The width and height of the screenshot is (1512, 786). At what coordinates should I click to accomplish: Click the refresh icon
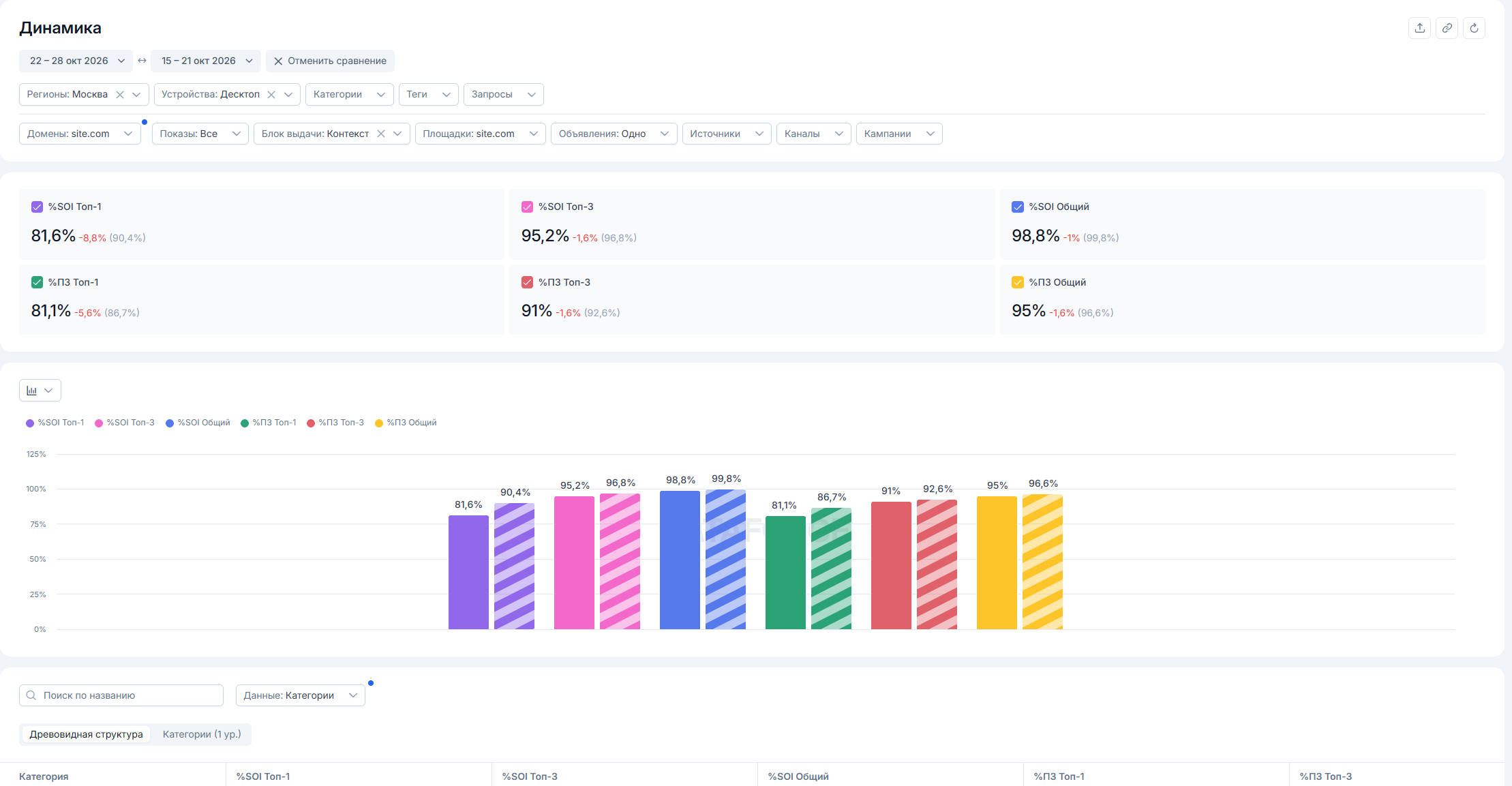tap(1474, 28)
